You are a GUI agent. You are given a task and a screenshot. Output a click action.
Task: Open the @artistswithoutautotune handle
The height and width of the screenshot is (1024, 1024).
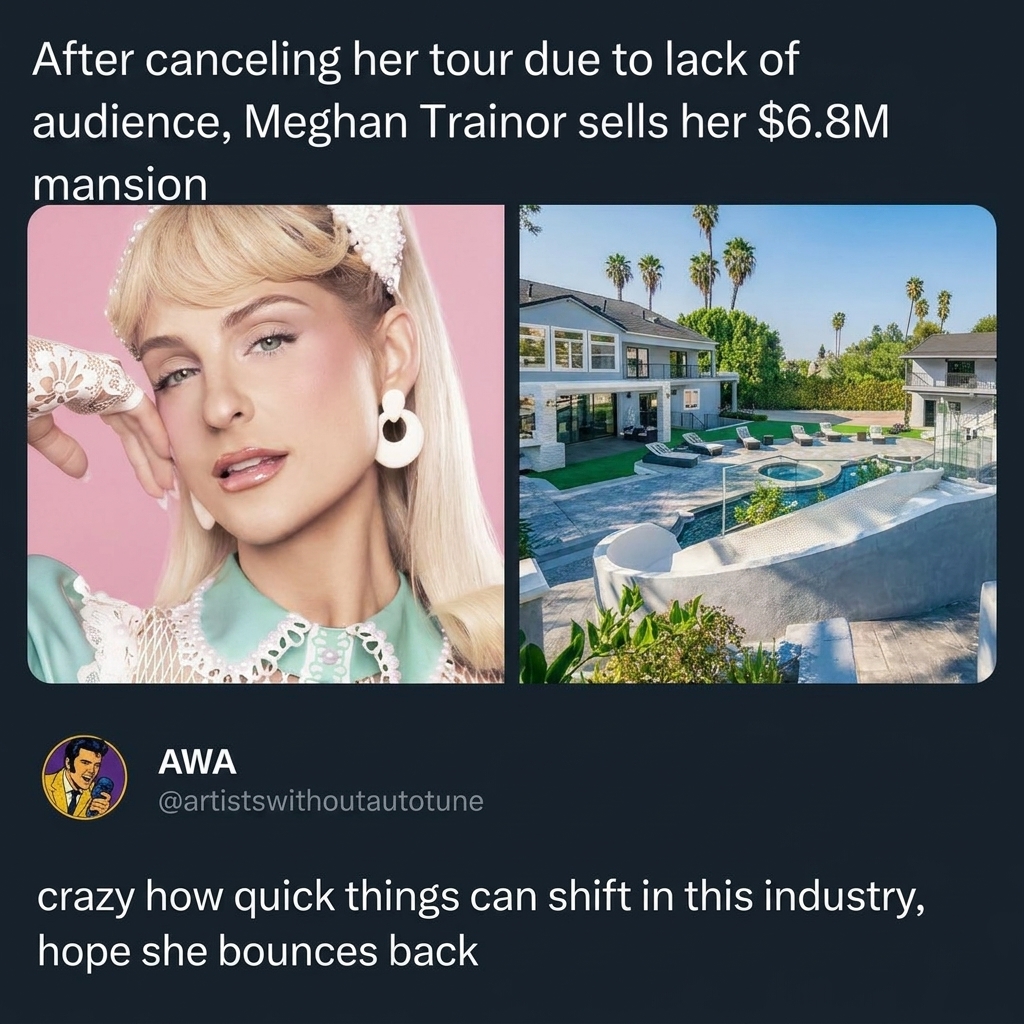(321, 801)
